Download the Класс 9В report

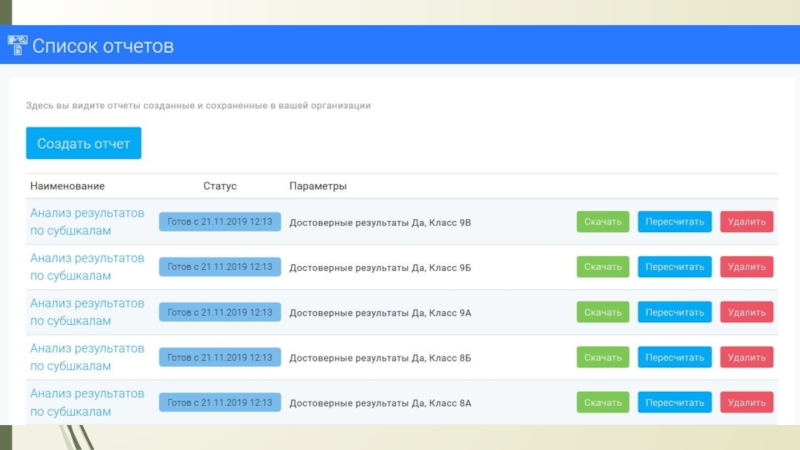(603, 222)
